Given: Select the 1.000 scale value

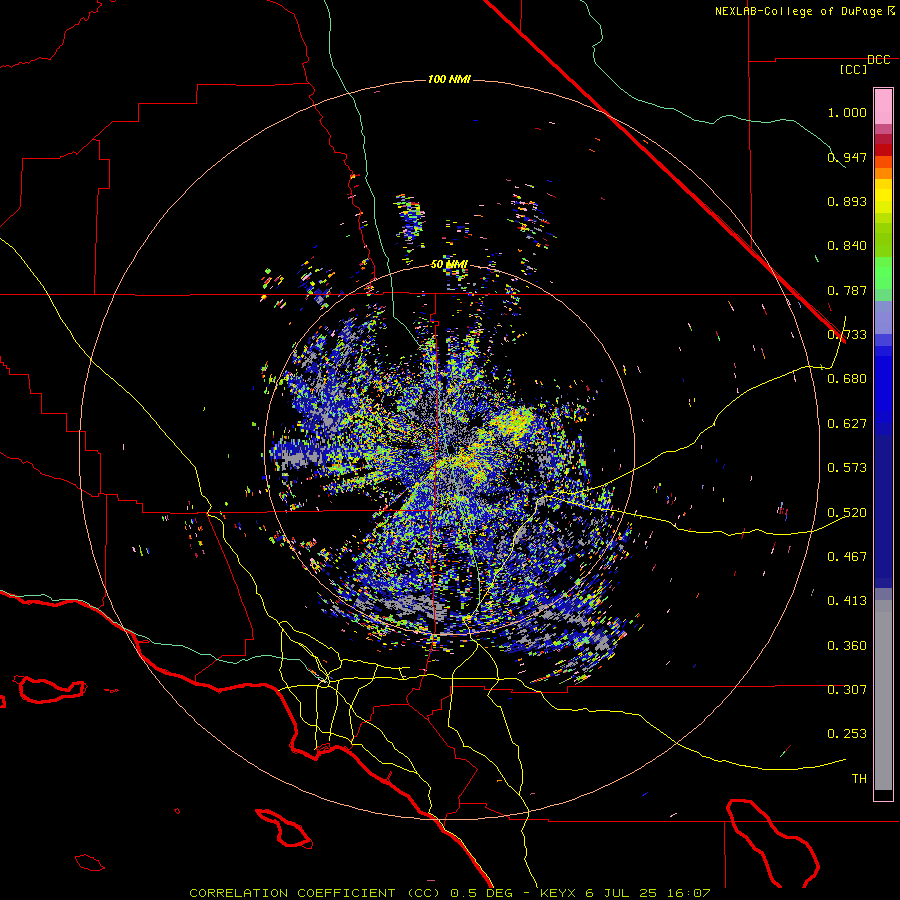Looking at the screenshot, I should point(847,112).
